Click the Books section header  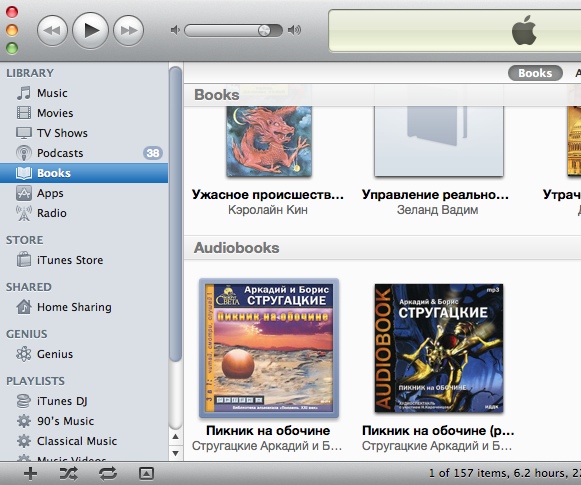(x=217, y=95)
